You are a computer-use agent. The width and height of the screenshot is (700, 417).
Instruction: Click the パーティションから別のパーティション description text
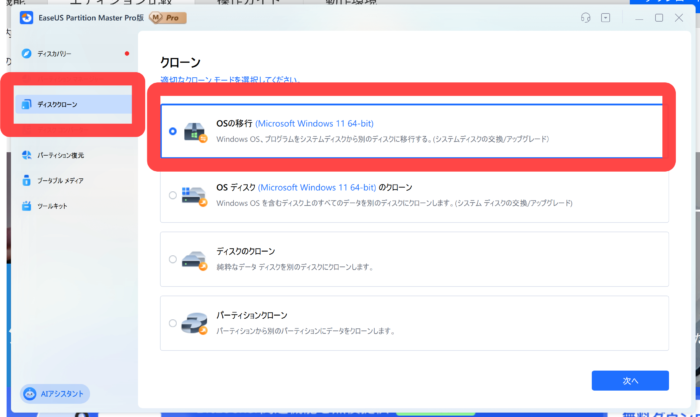coord(305,331)
